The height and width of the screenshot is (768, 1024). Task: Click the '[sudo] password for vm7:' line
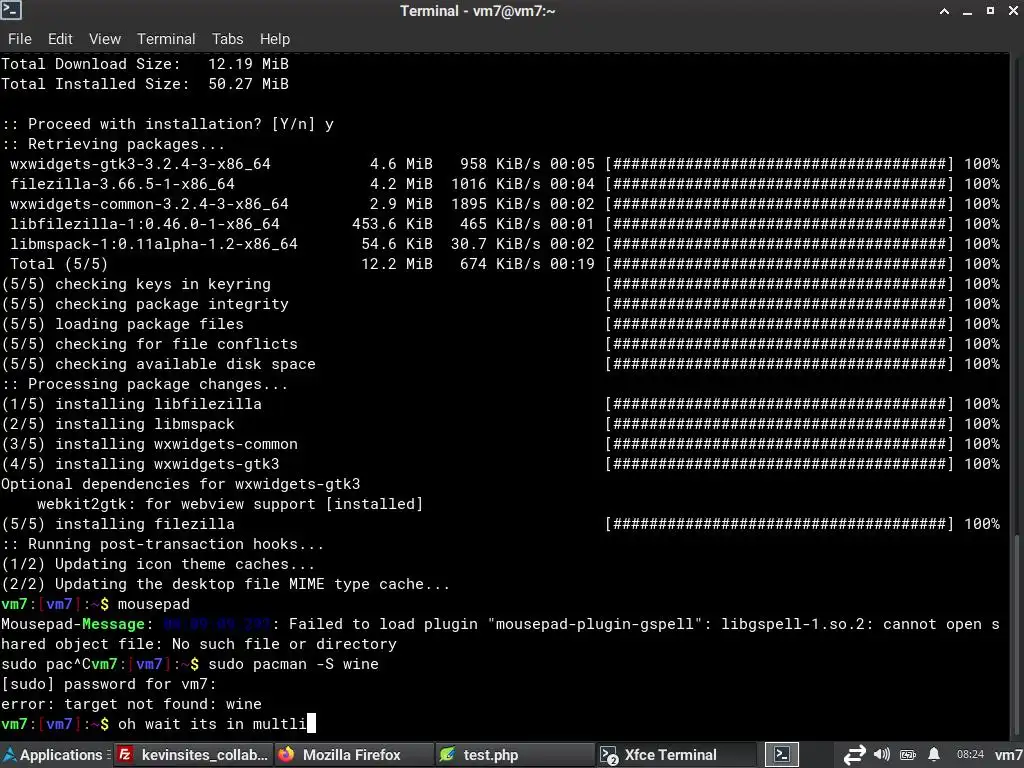coord(108,684)
